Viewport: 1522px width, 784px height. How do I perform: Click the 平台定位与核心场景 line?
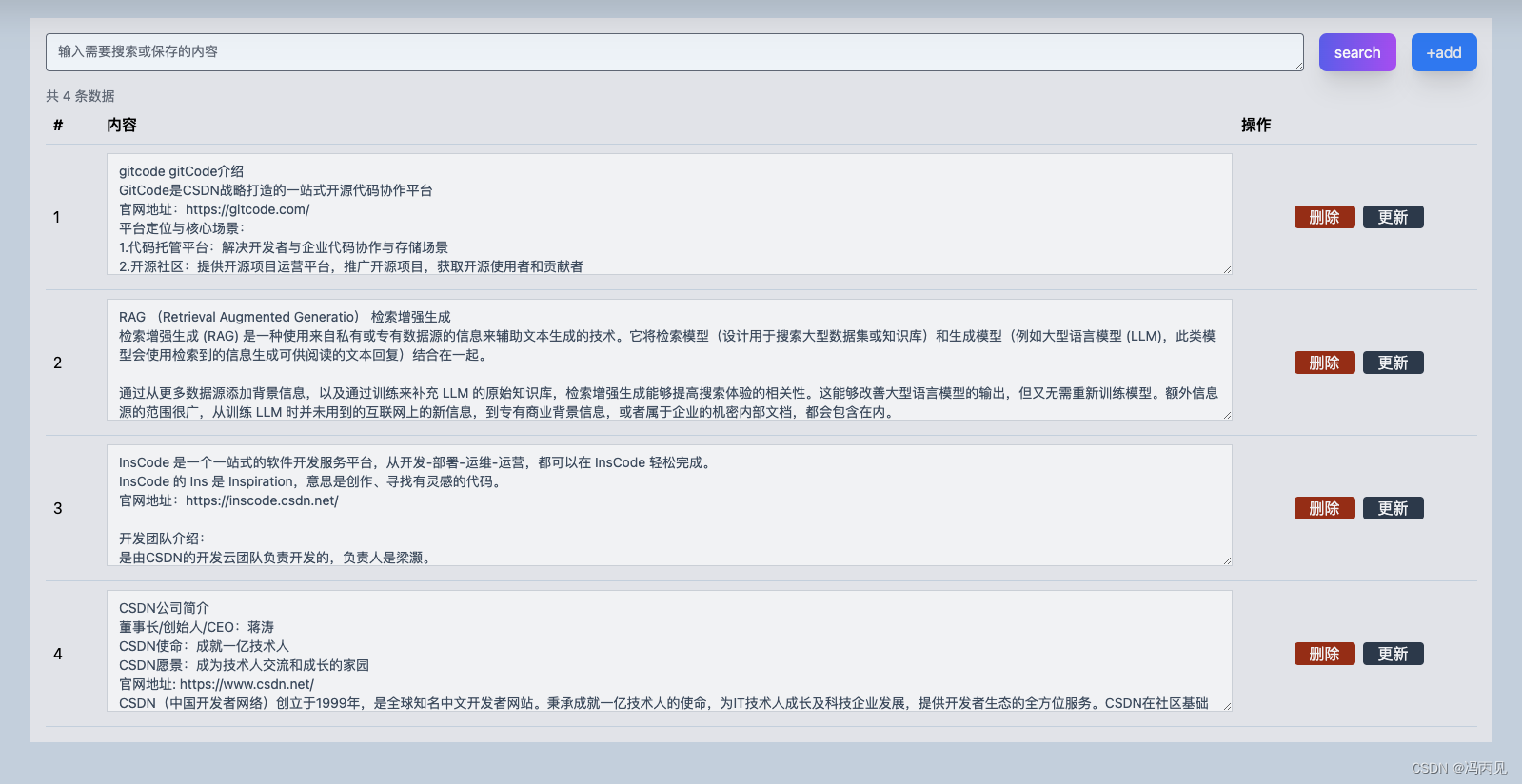(x=182, y=228)
